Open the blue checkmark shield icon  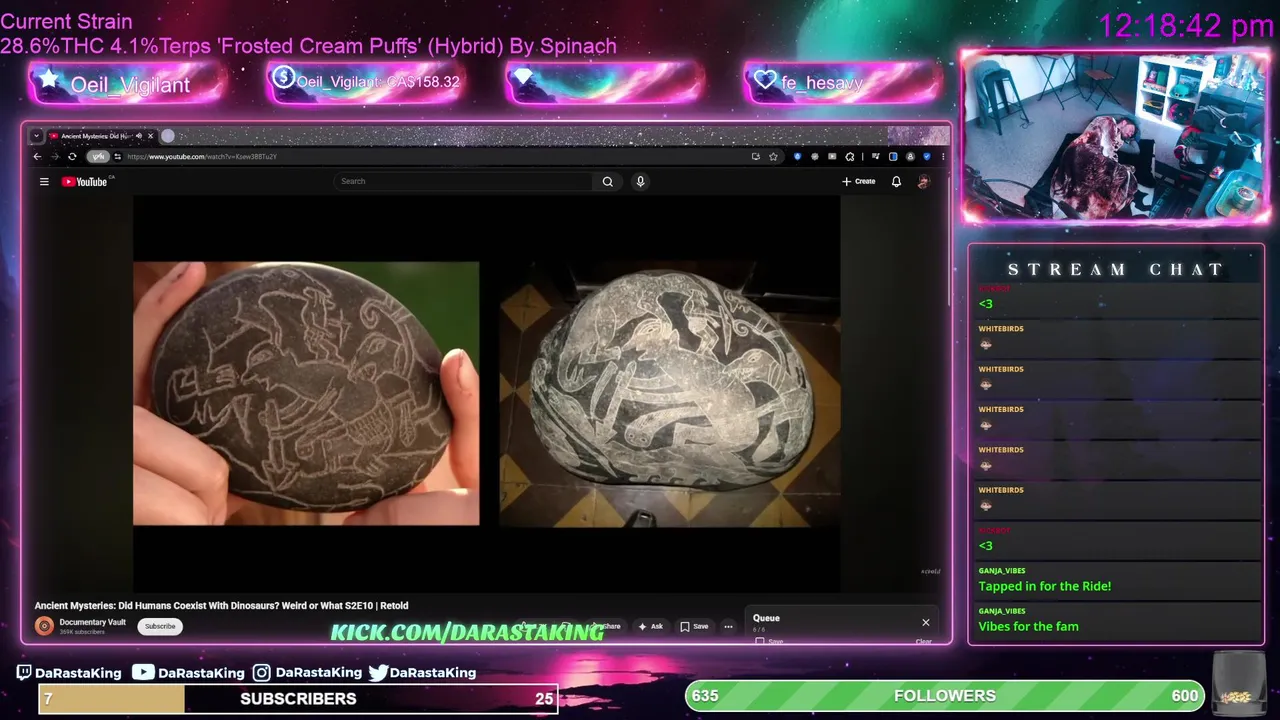pyautogui.click(x=927, y=156)
